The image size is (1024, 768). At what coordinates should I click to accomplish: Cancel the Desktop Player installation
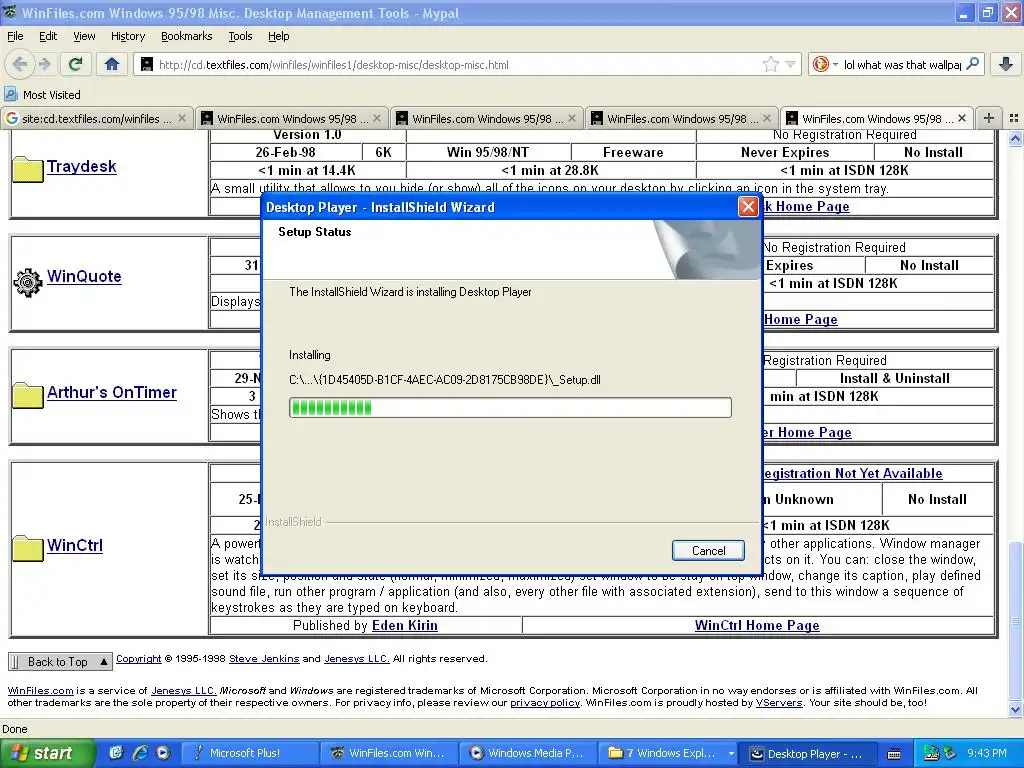point(708,551)
